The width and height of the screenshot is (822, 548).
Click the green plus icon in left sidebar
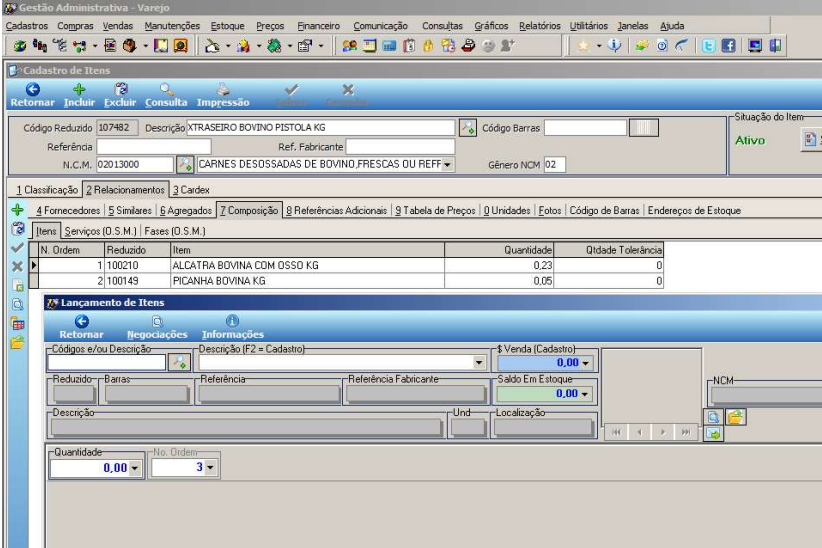[17, 210]
